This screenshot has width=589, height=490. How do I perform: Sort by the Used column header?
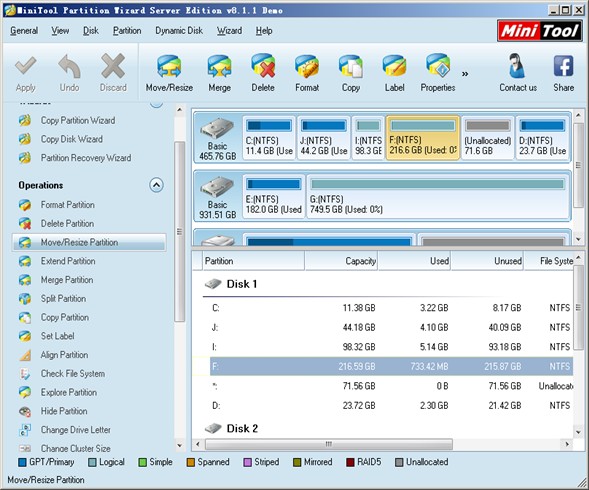click(x=415, y=261)
